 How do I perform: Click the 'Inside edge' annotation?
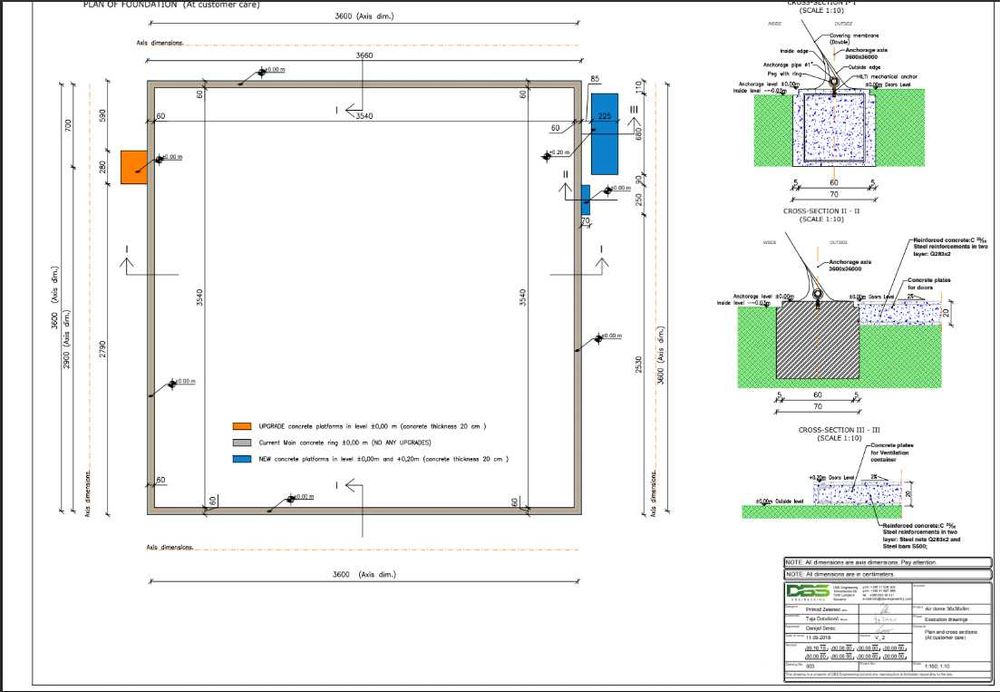click(794, 51)
